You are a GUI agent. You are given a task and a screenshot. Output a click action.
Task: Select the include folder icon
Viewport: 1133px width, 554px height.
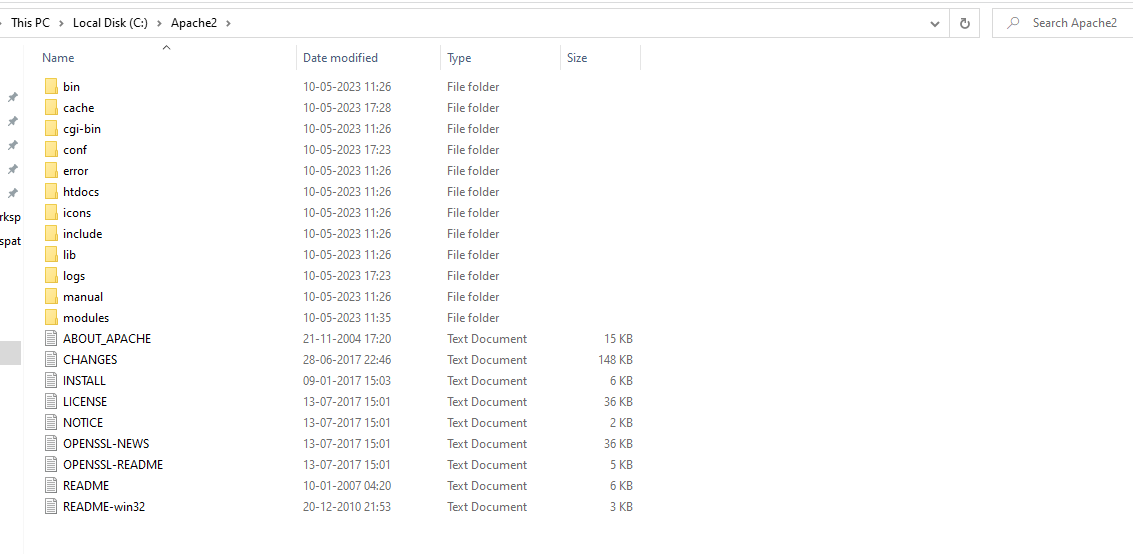coord(51,233)
